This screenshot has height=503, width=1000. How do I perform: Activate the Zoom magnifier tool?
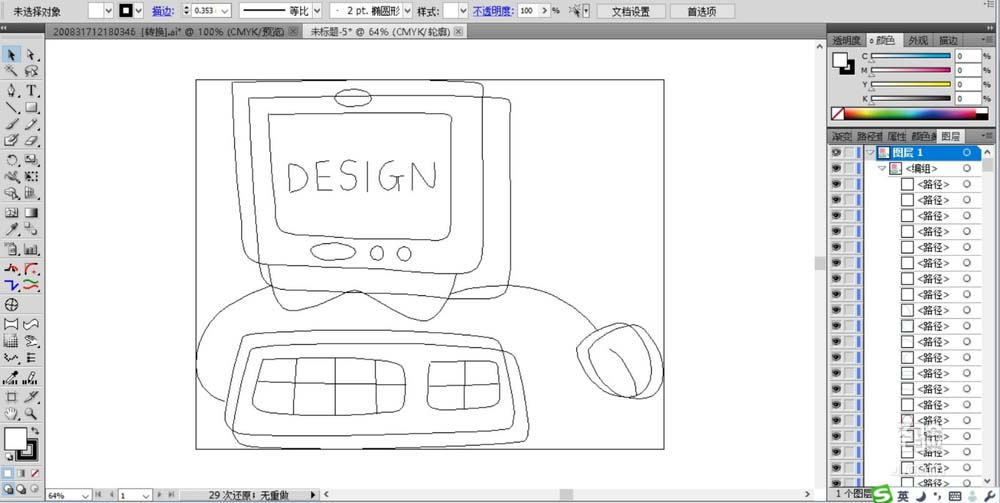click(31, 413)
